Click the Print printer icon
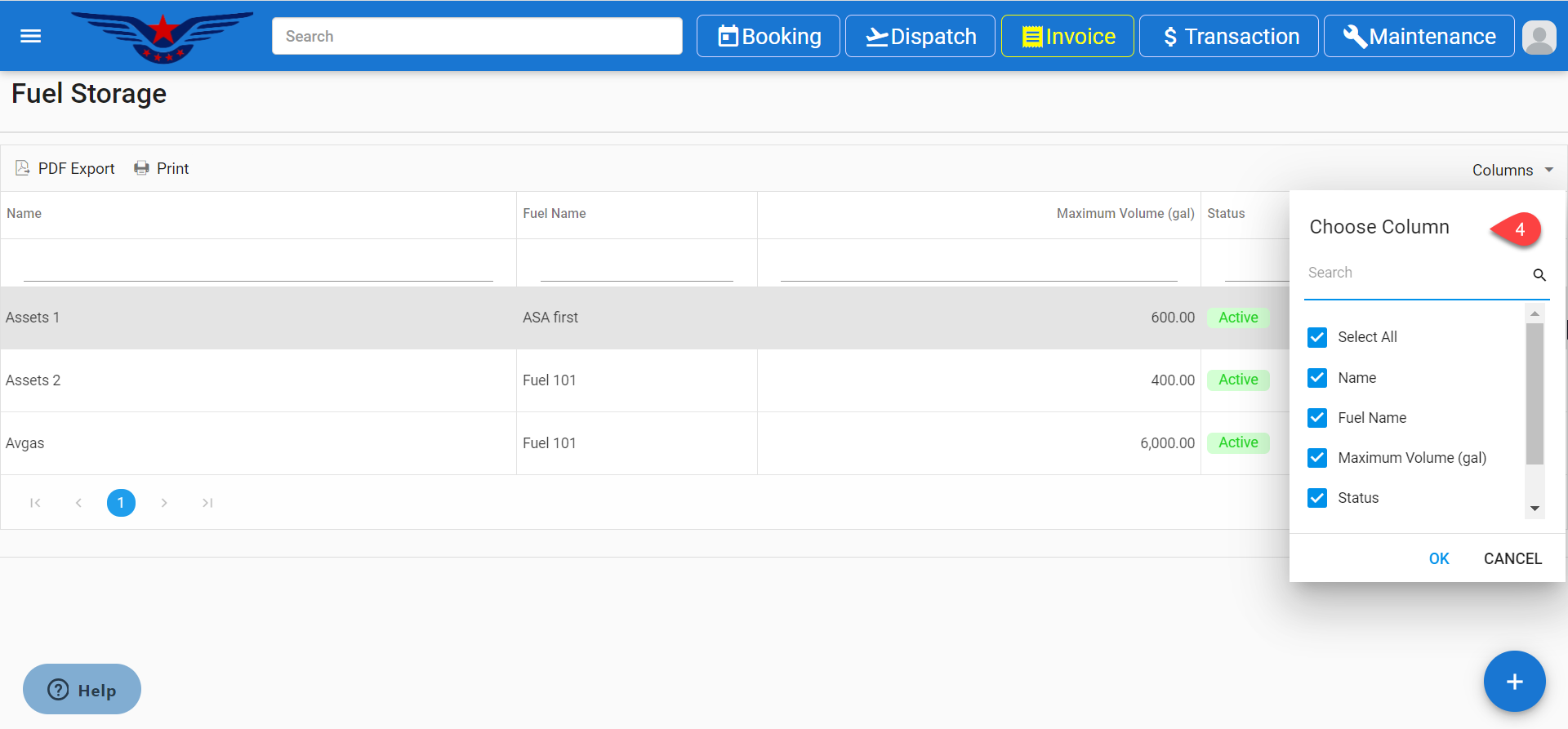The image size is (1568, 729). point(142,168)
